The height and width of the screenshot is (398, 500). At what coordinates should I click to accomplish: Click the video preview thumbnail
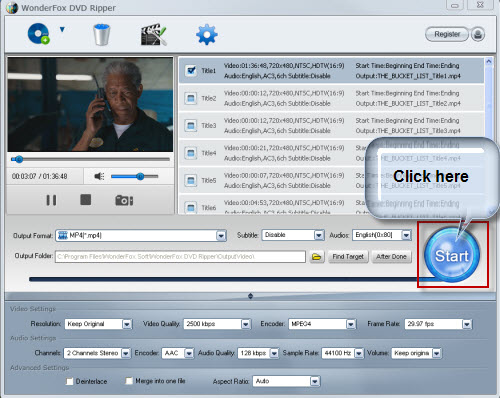click(90, 104)
